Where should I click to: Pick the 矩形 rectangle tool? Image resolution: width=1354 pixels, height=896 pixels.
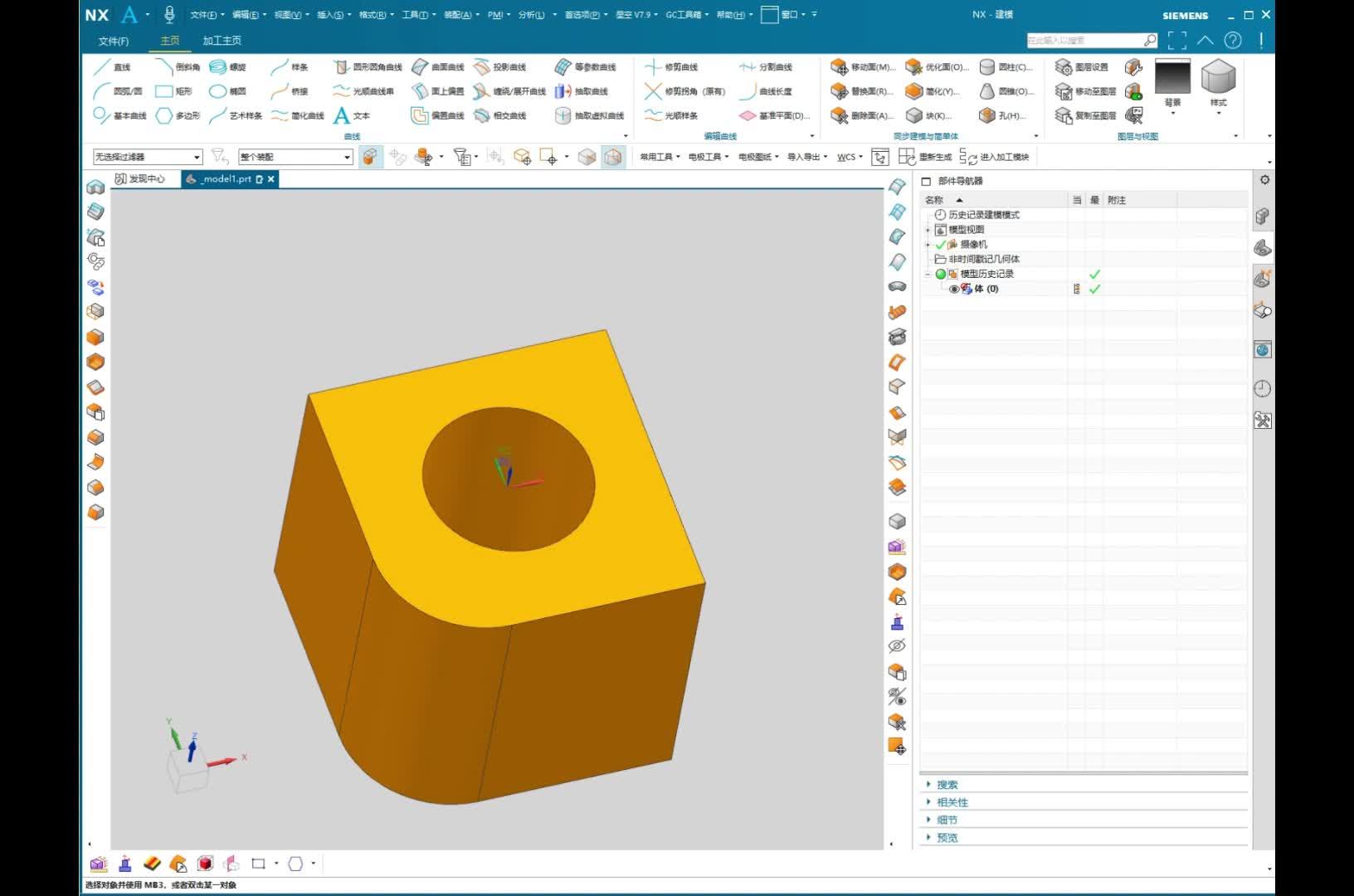(173, 91)
